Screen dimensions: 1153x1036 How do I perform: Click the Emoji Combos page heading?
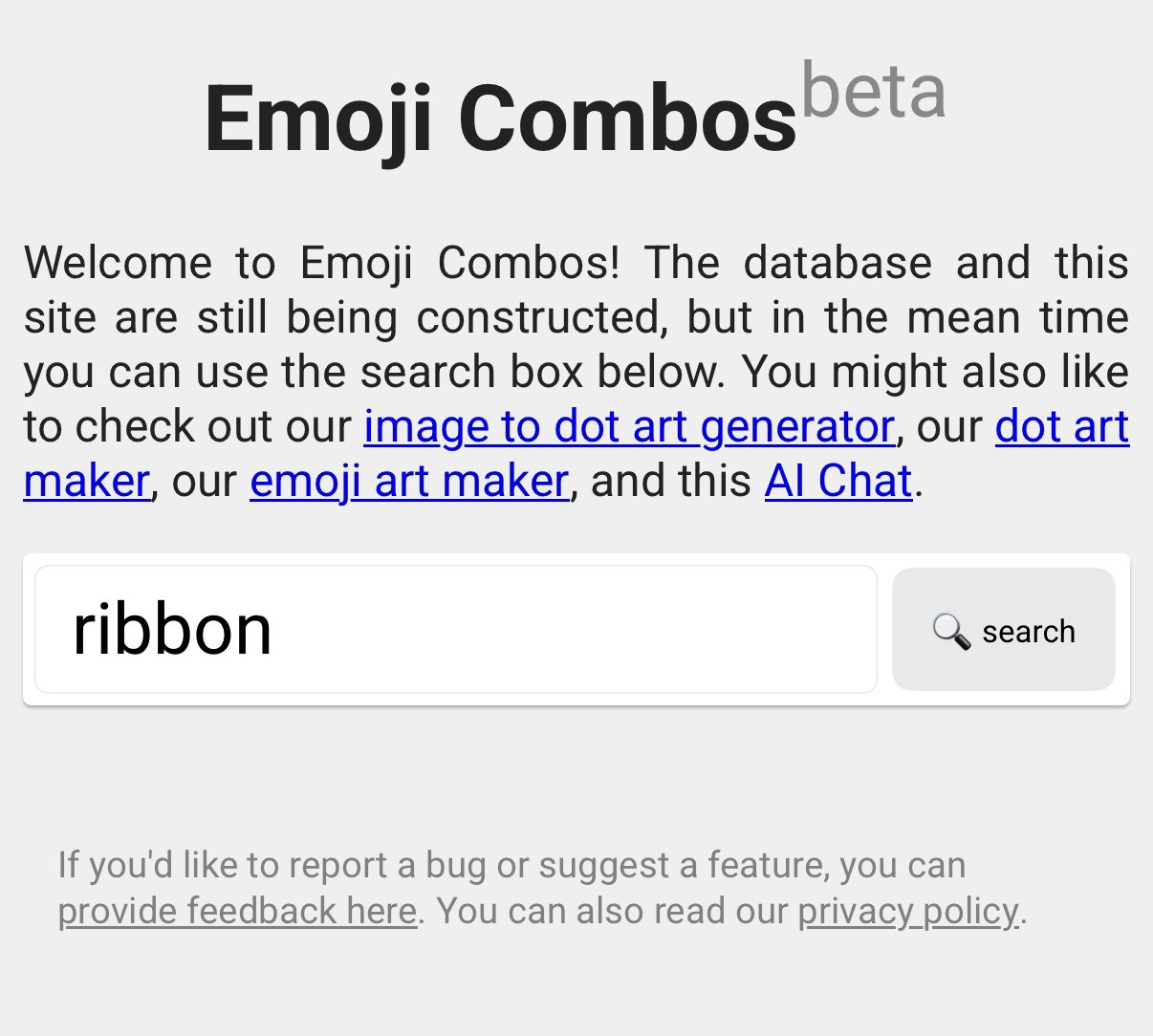[x=500, y=119]
